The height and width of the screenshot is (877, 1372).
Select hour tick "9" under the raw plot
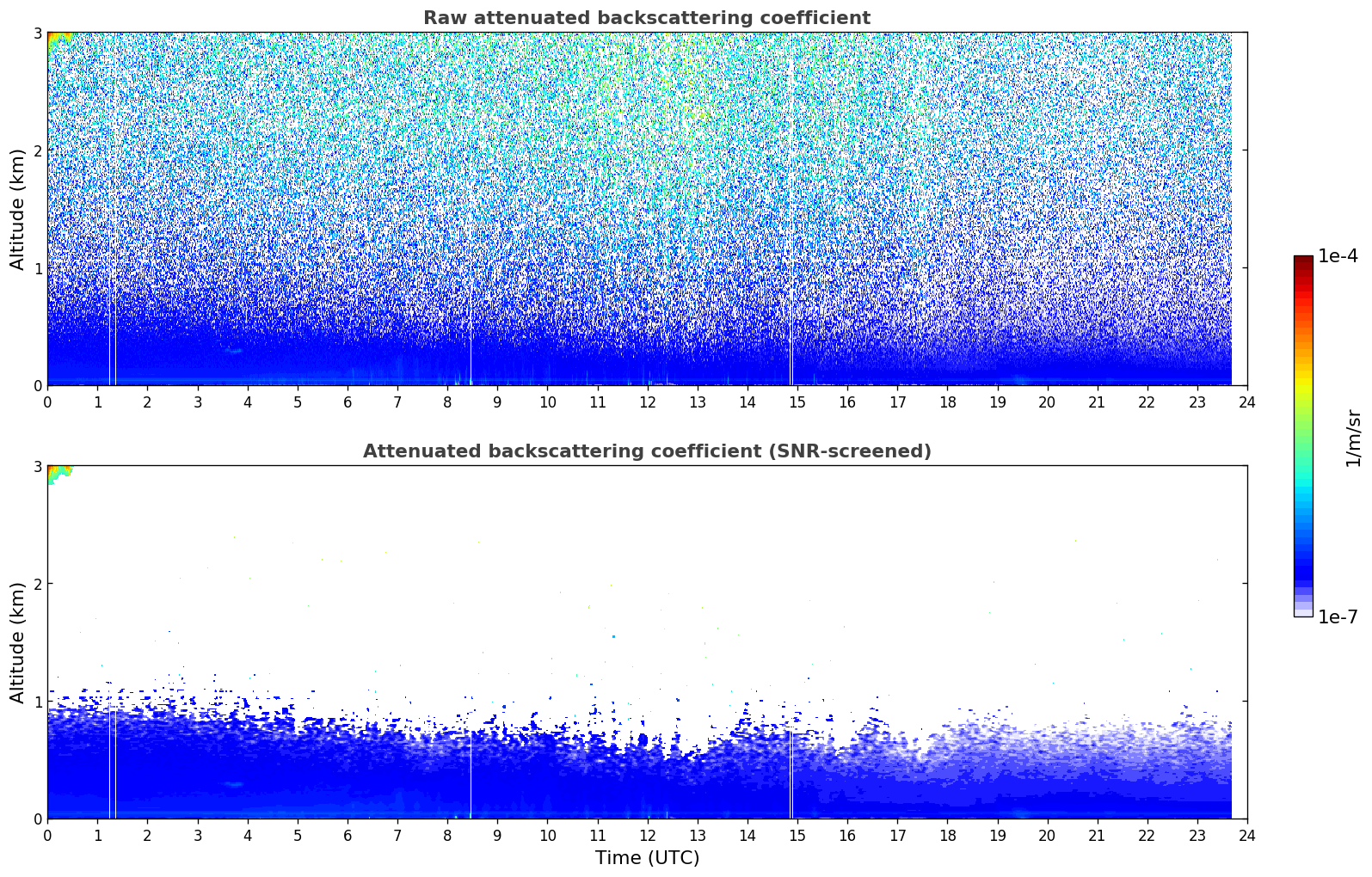497,402
